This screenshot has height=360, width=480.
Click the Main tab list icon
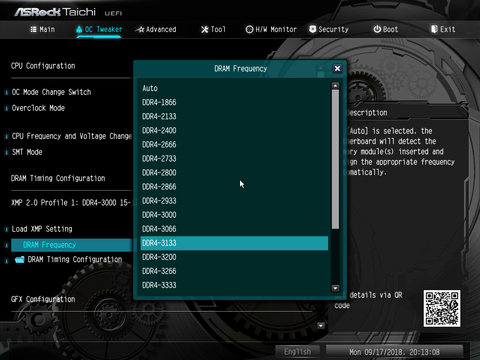pyautogui.click(x=33, y=29)
